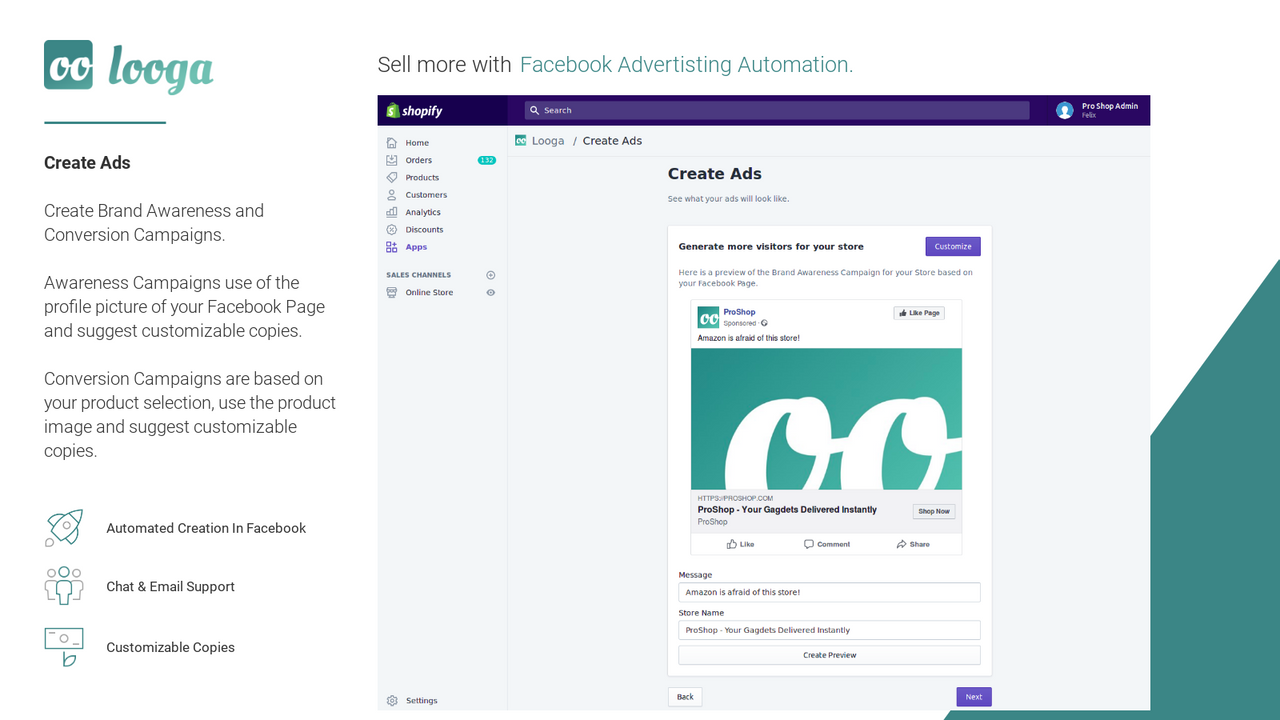Open the Home page icon in the sidebar
This screenshot has height=720, width=1280.
tap(392, 143)
